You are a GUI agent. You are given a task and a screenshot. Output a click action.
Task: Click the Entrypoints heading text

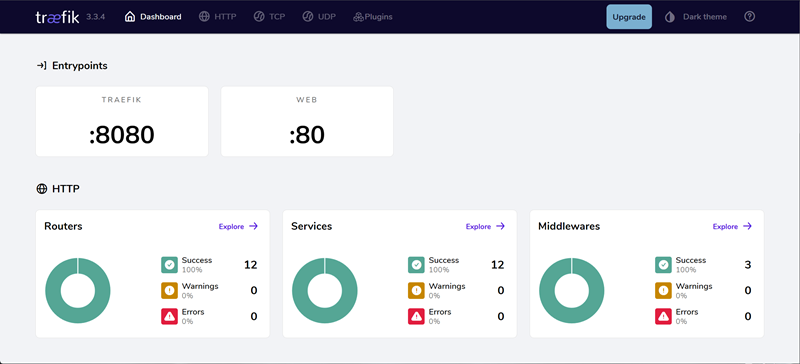click(80, 65)
